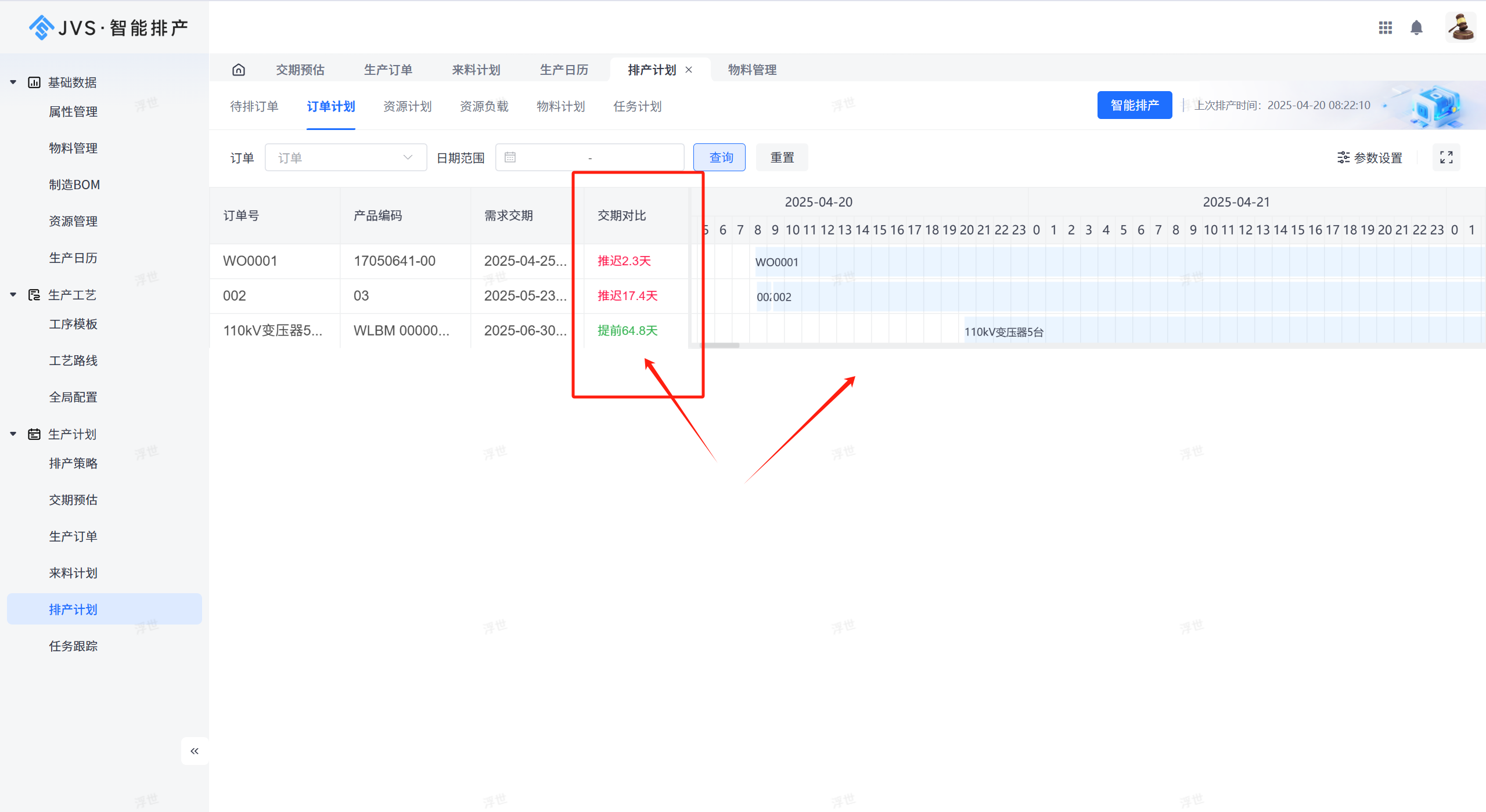Viewport: 1486px width, 812px height.
Task: Open the 订单 dropdown selector
Action: tap(346, 157)
